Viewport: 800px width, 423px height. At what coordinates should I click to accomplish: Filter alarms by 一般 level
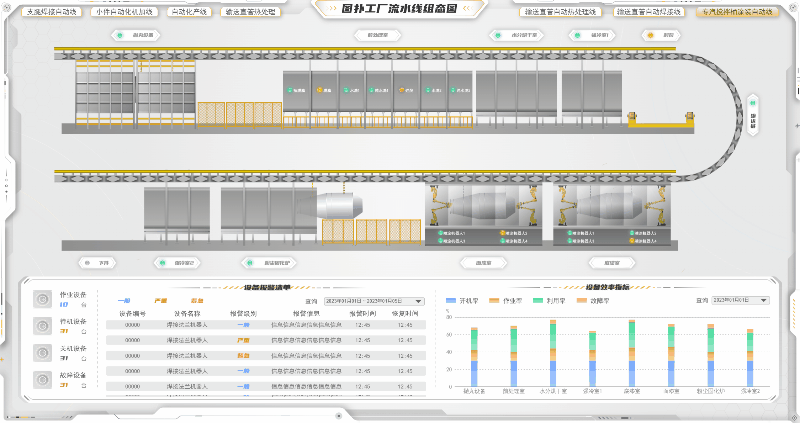[124, 301]
